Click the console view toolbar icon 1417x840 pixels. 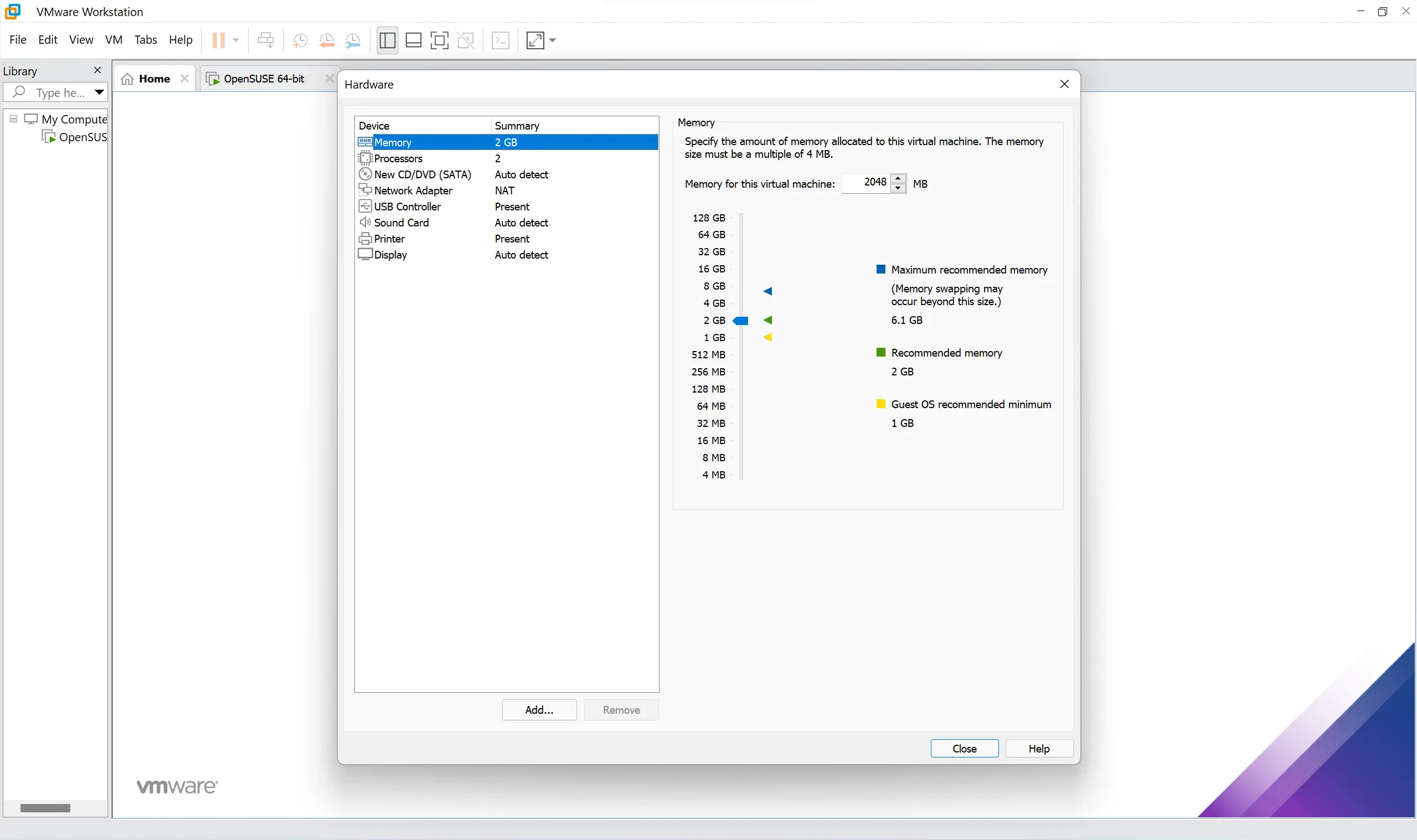click(500, 40)
